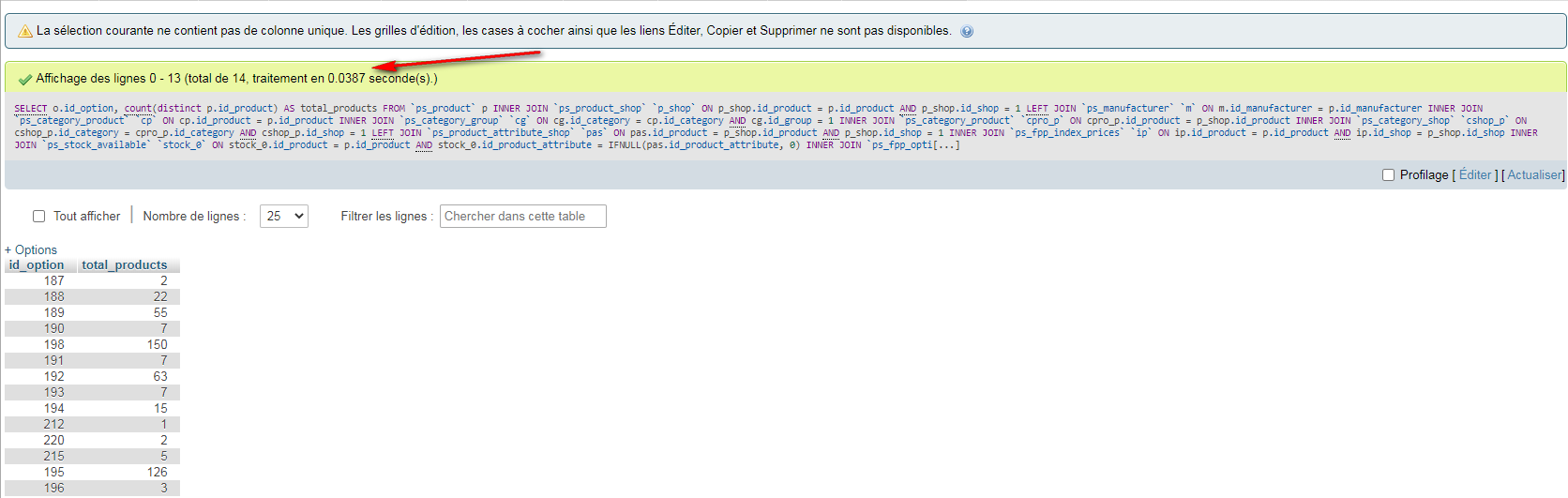Sort by the id_option column header
Viewport: 1568px width, 498px height.
[37, 265]
